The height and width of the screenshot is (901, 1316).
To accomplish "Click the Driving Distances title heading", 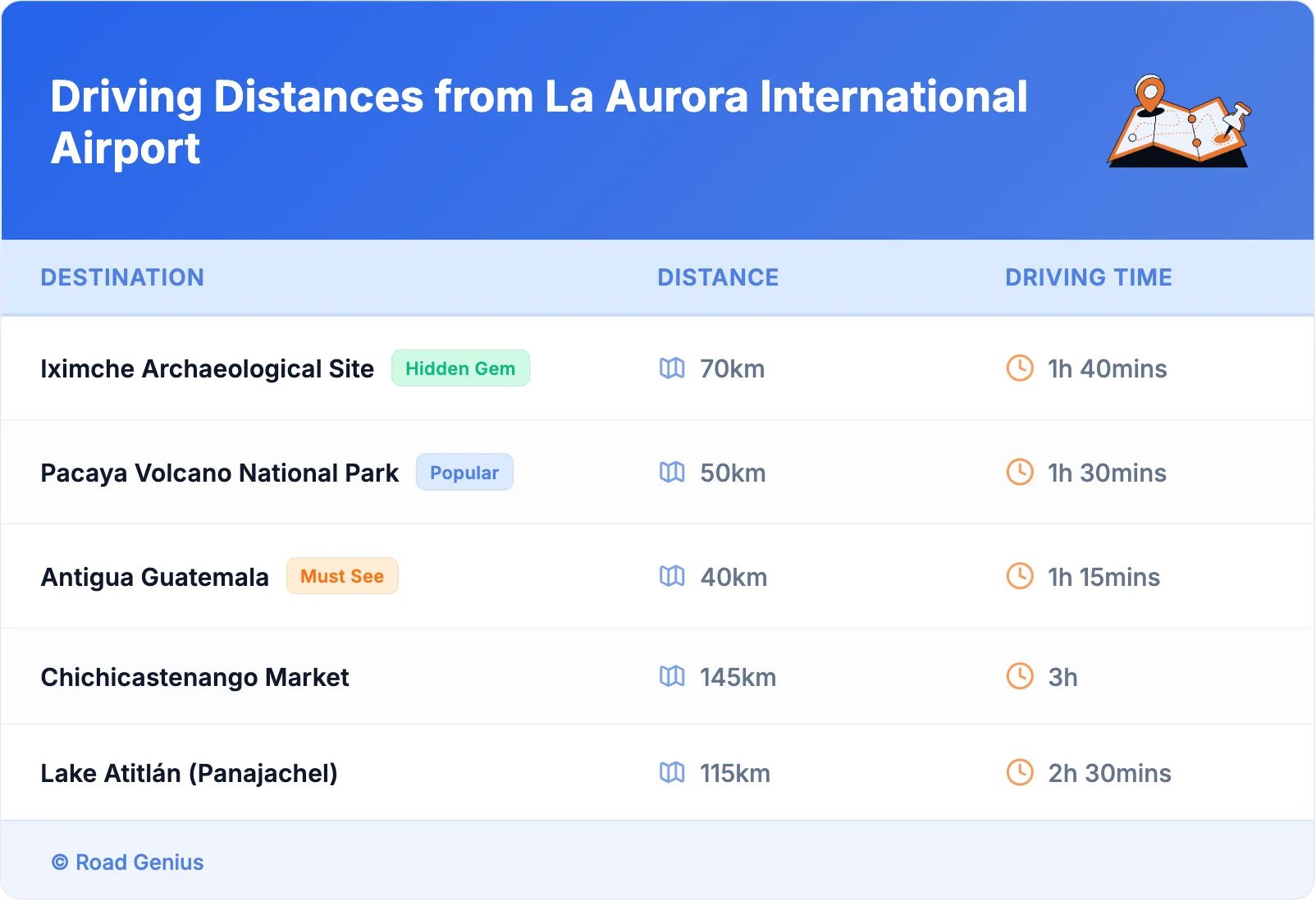I will click(x=539, y=122).
